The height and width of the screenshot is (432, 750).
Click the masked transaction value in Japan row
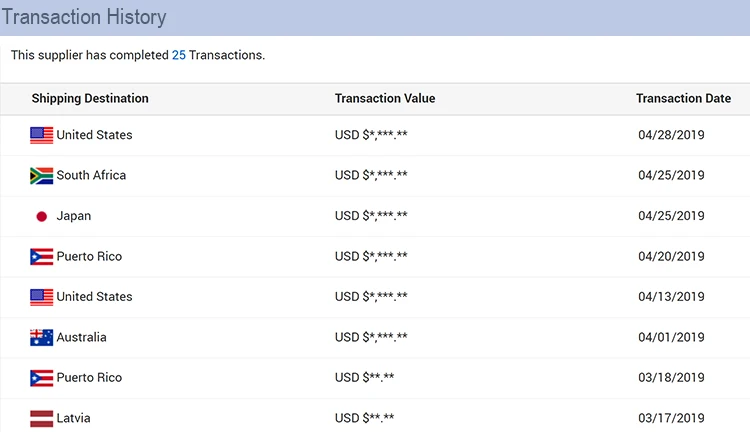click(371, 216)
